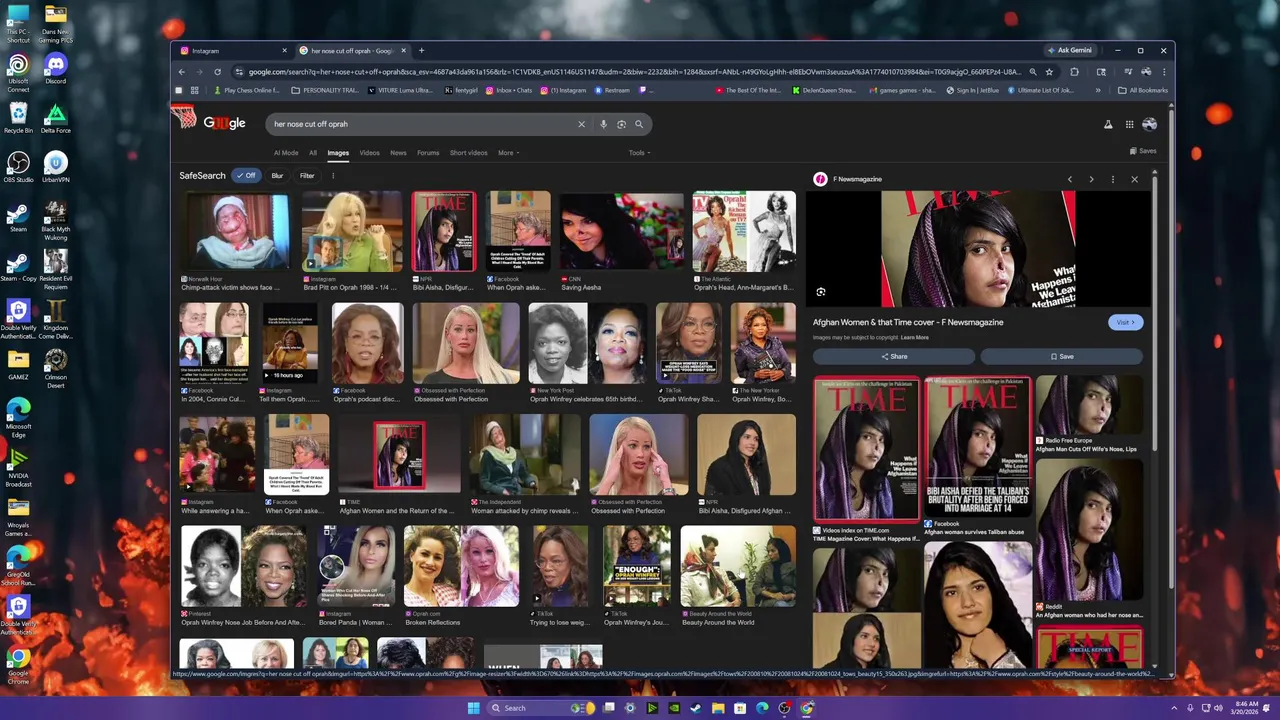Open the All Bookmarks folder

click(1143, 90)
